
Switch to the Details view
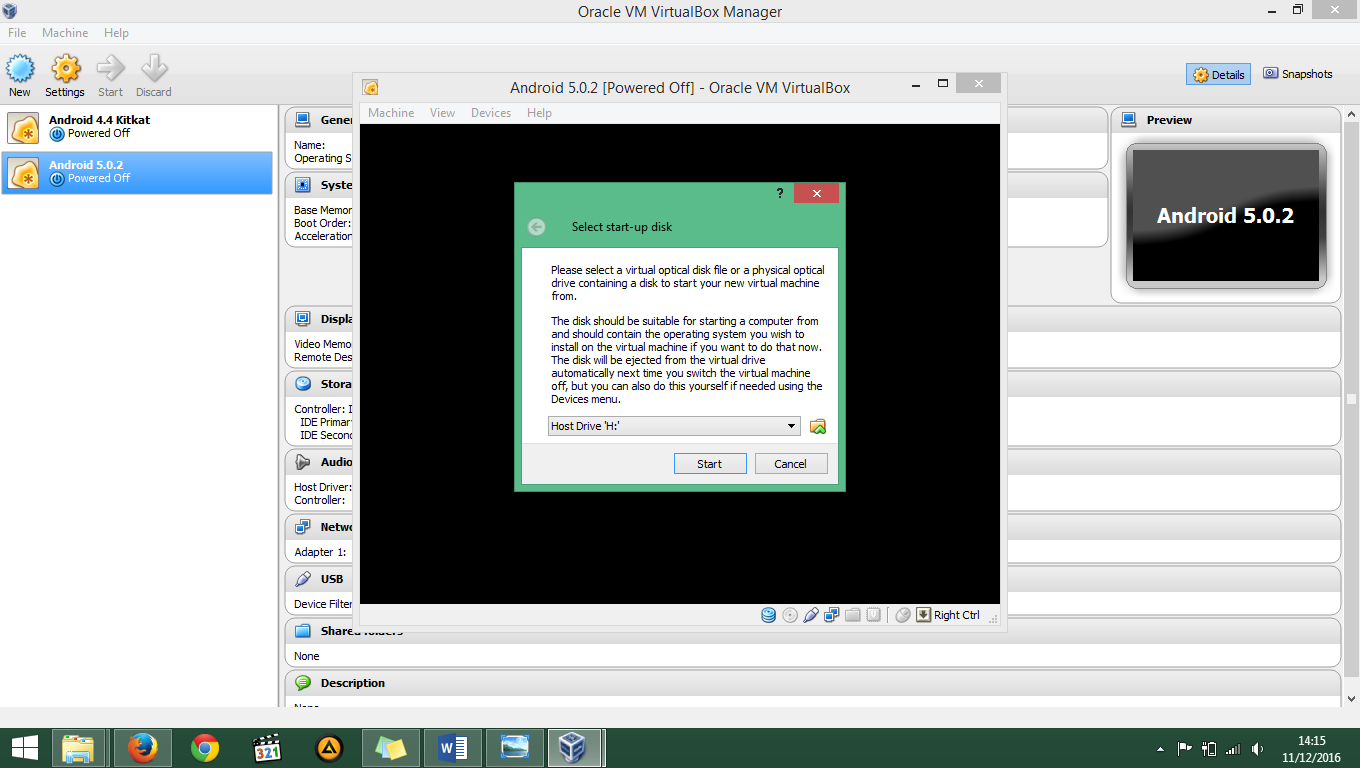(x=1218, y=75)
